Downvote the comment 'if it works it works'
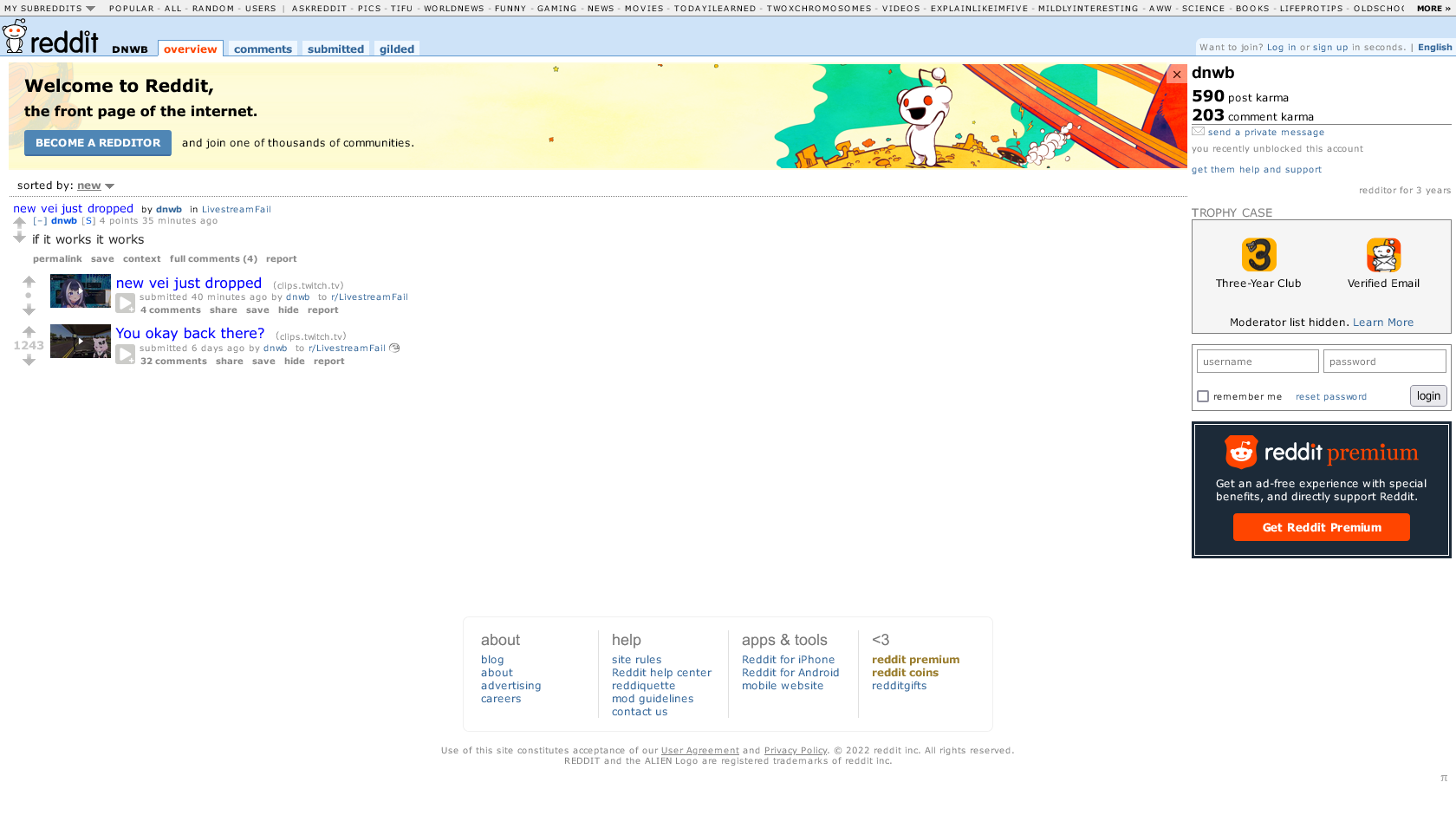This screenshot has height=828, width=1456. click(x=19, y=238)
